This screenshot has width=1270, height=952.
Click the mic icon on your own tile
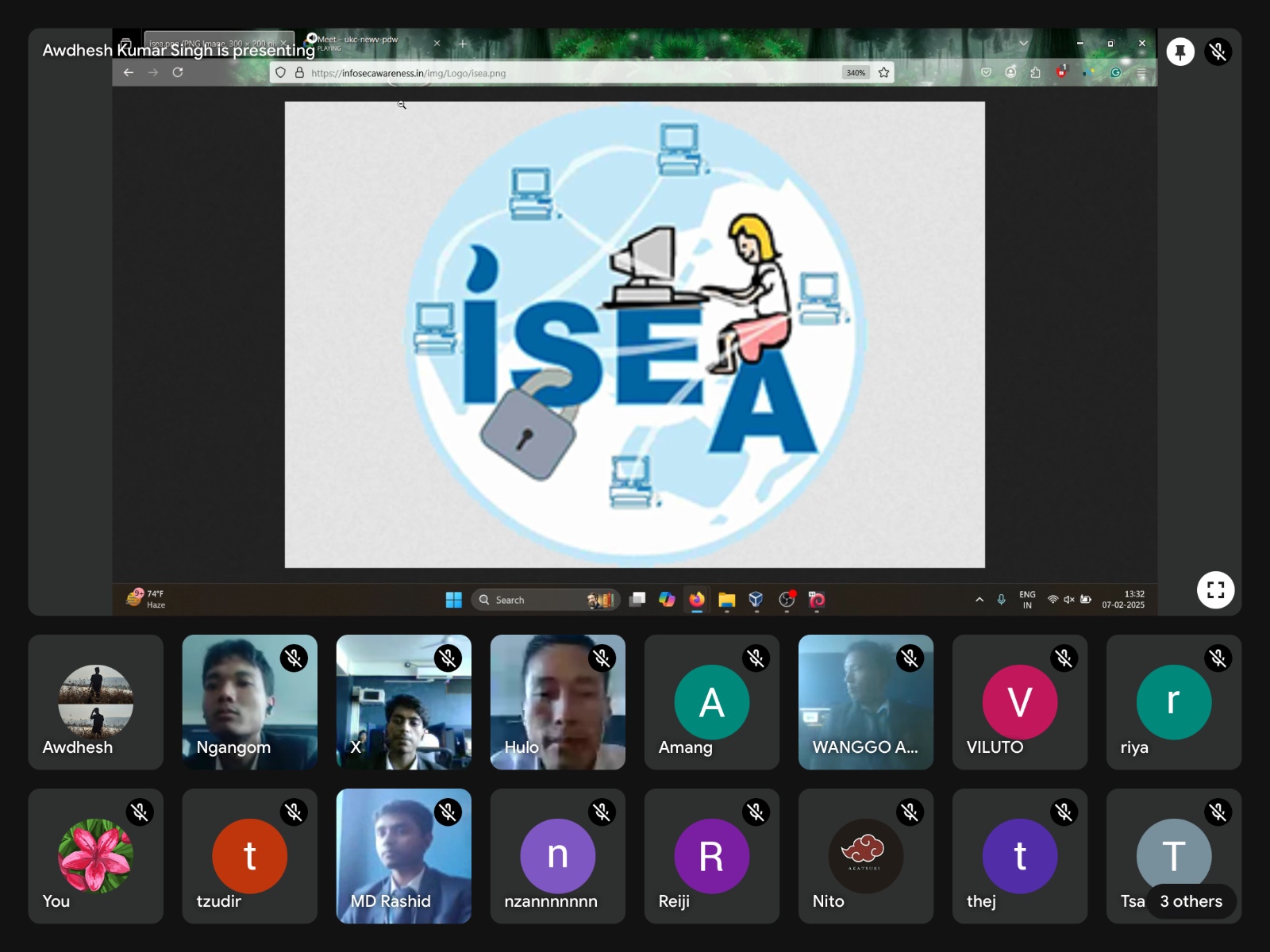(140, 812)
